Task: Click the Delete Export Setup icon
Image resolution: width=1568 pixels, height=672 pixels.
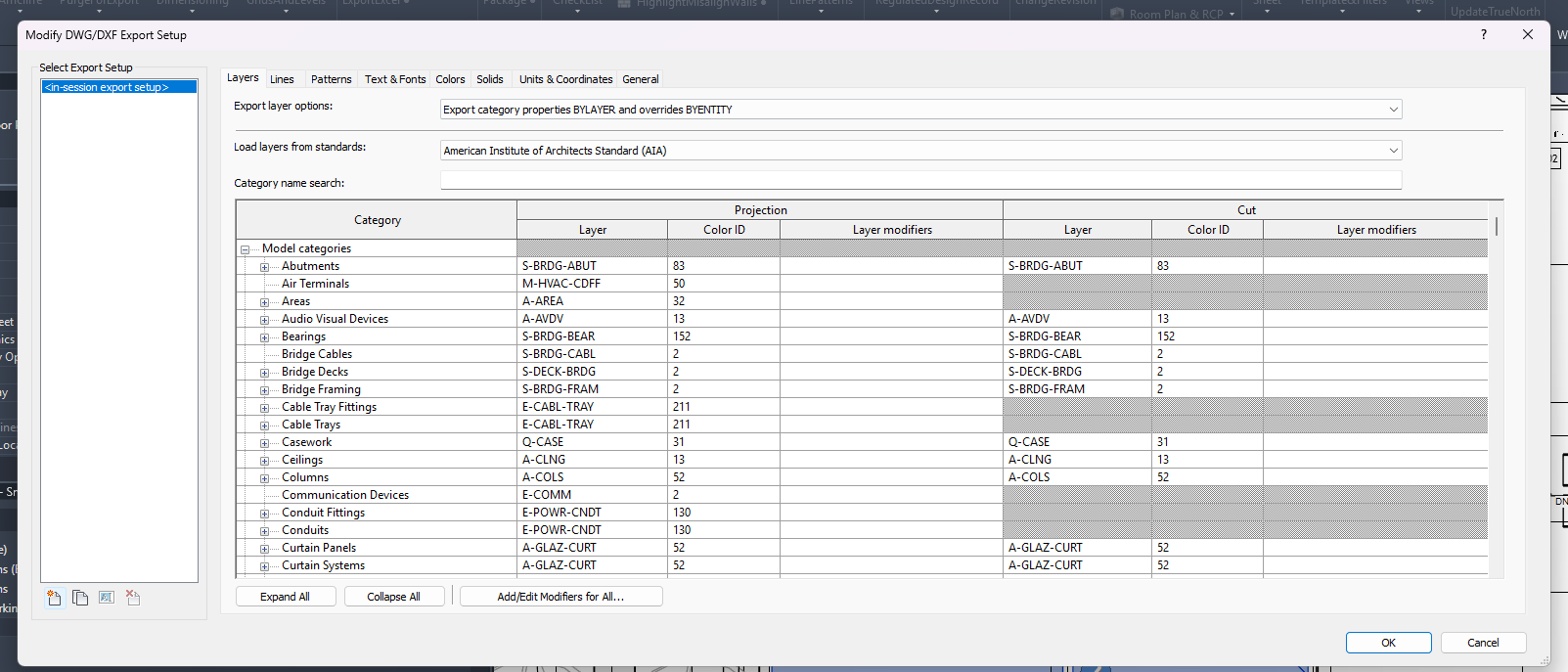Action: coord(133,598)
